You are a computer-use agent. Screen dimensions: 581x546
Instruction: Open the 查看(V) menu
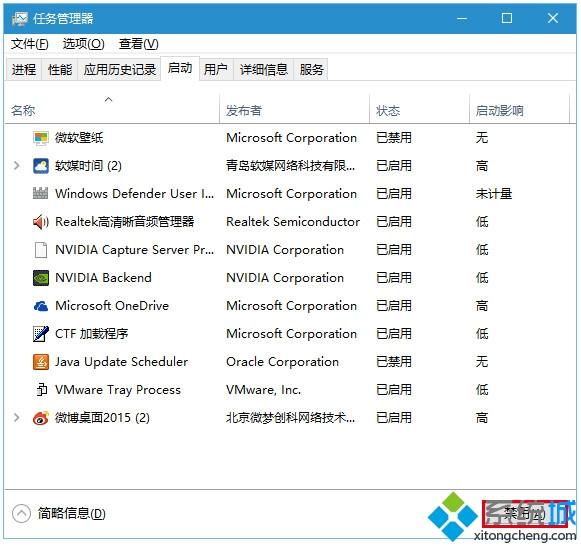[x=138, y=44]
